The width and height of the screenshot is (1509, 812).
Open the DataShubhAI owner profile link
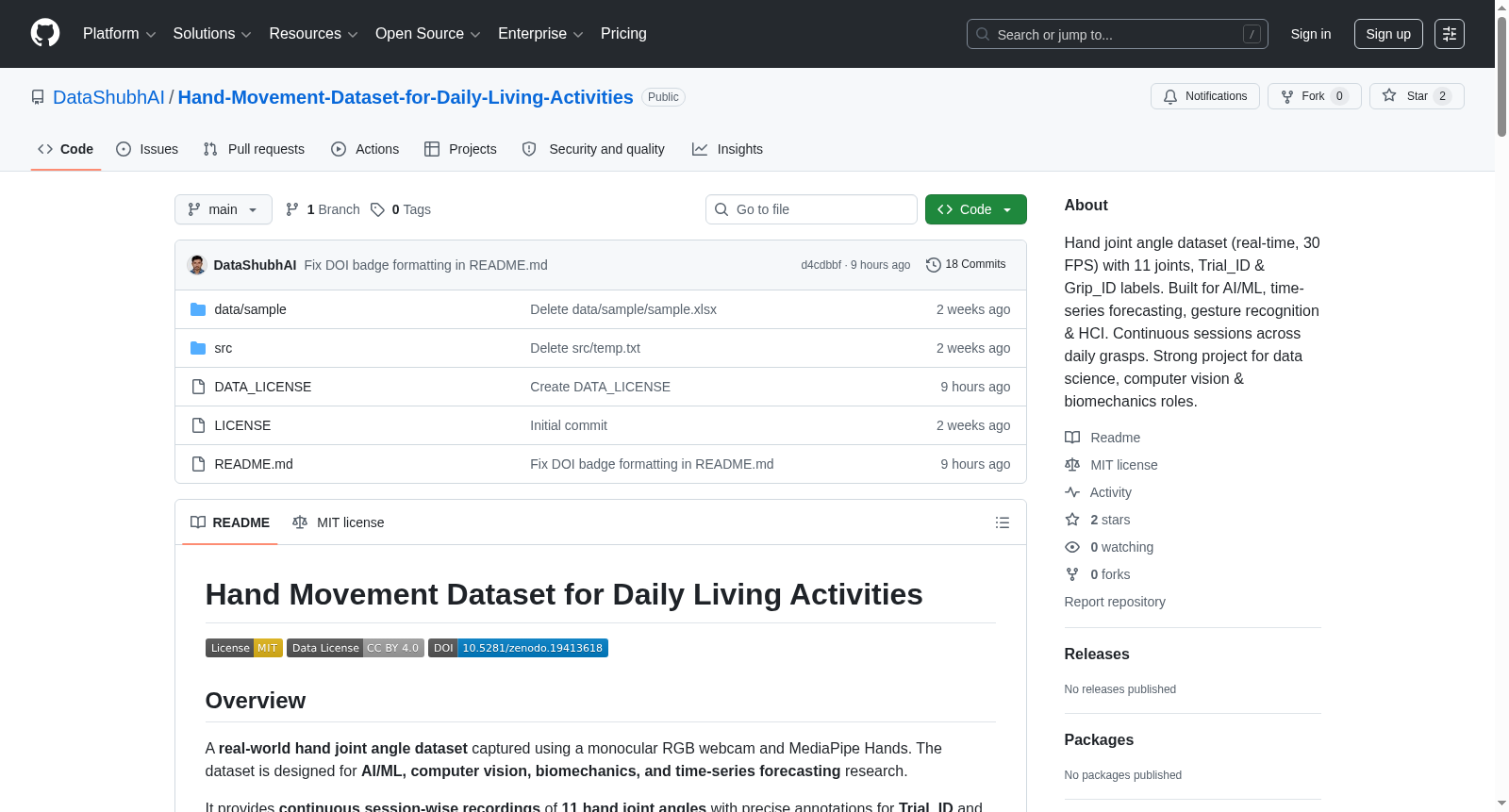pyautogui.click(x=108, y=97)
